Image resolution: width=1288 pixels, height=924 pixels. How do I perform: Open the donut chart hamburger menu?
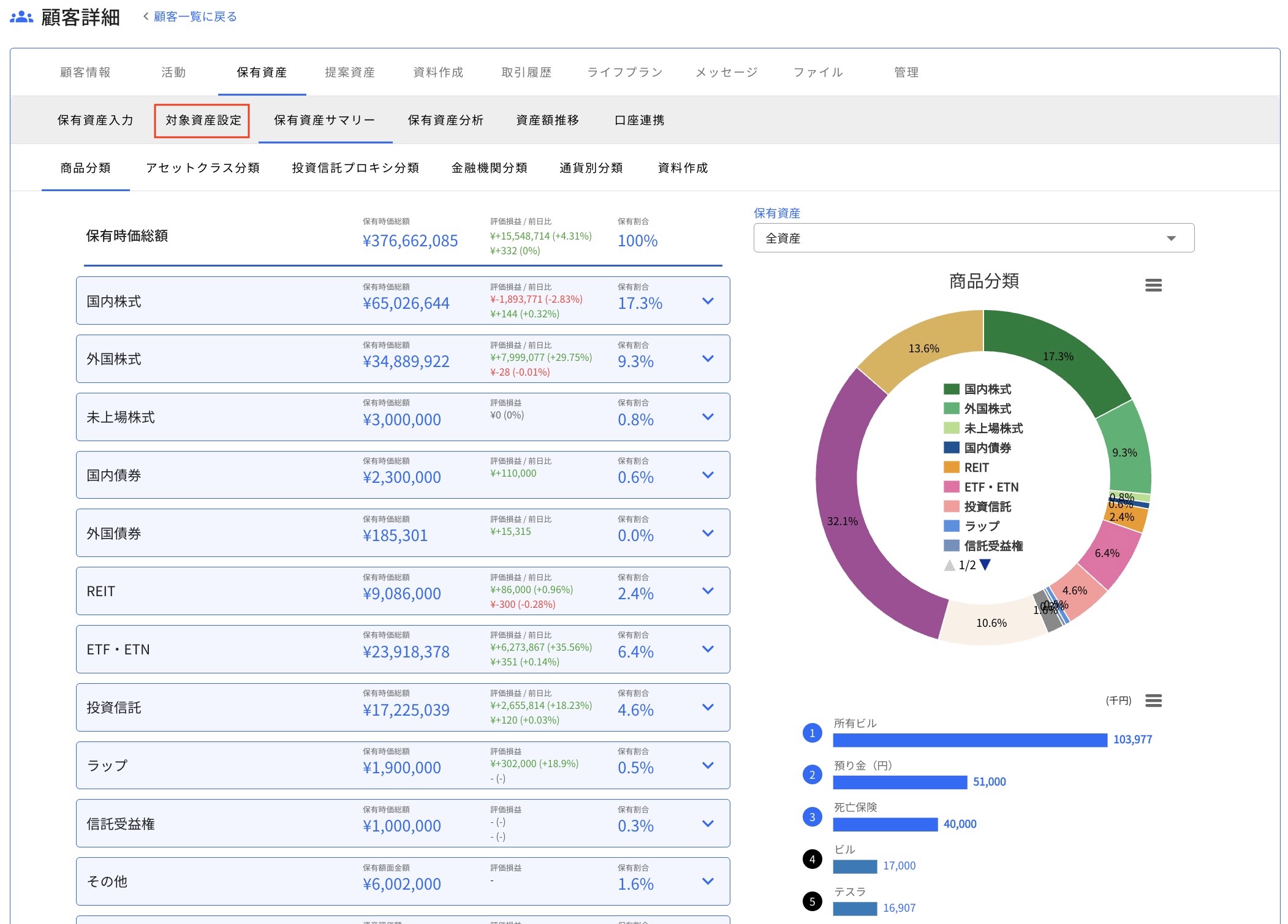pyautogui.click(x=1153, y=285)
